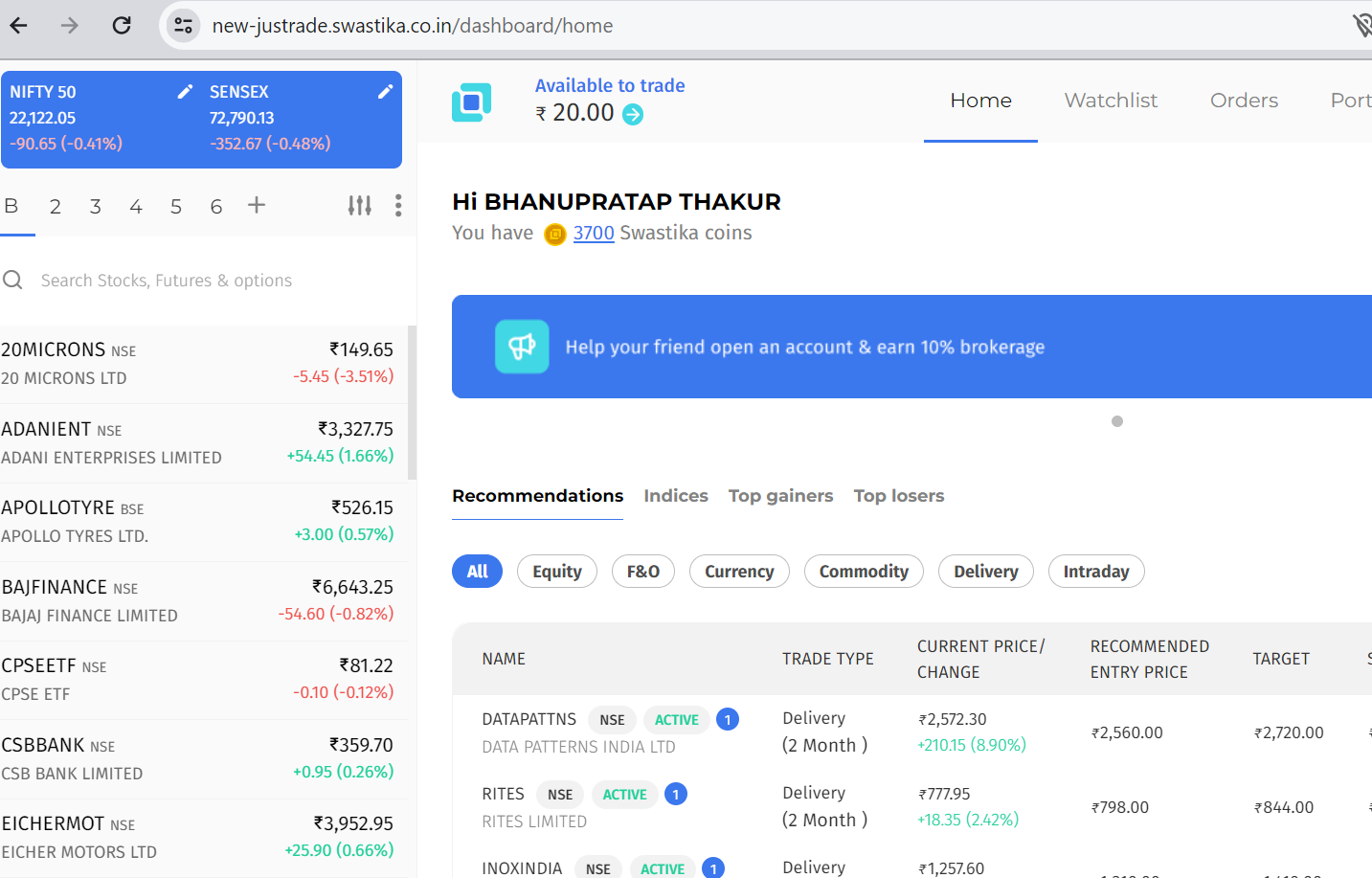This screenshot has height=878, width=1372.
Task: Click the arrow next to ₹20.00 balance
Action: pyautogui.click(x=633, y=115)
